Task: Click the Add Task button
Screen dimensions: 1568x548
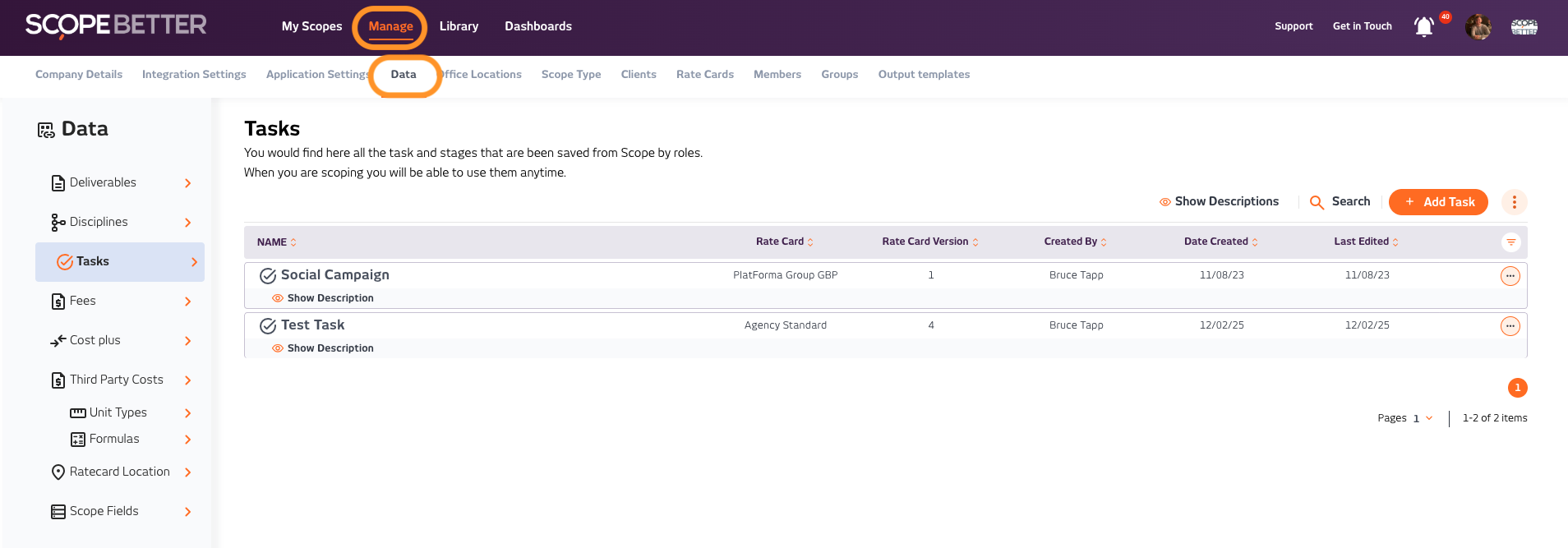Action: pos(1437,202)
